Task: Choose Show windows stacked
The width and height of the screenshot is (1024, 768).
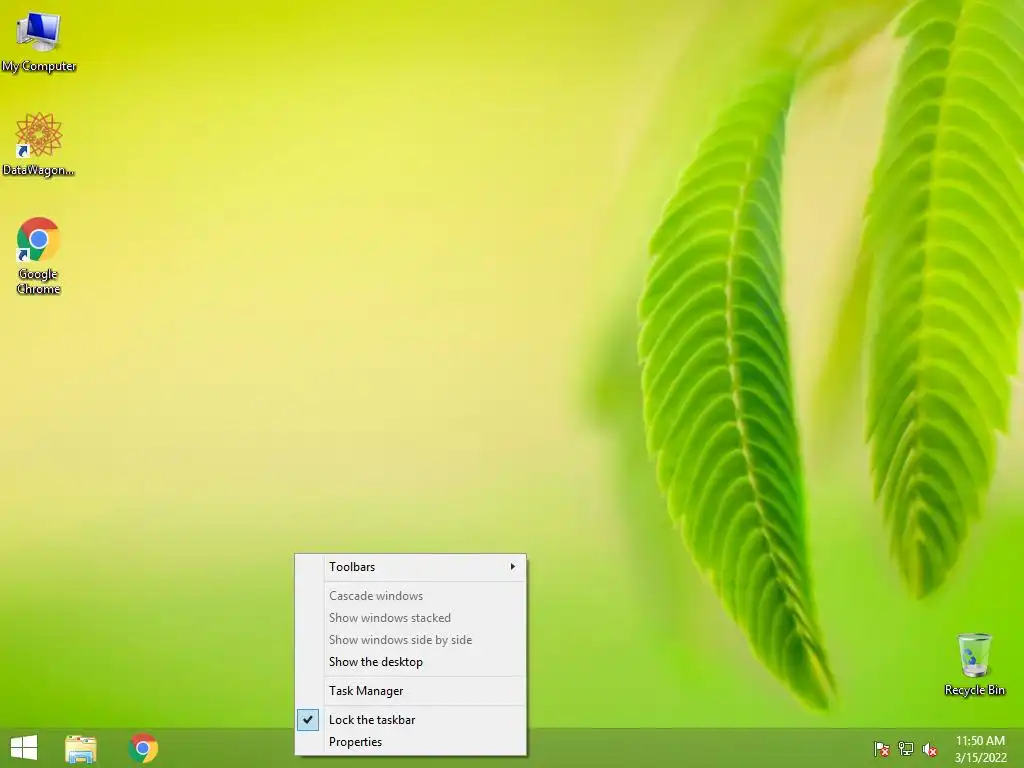Action: tap(410, 618)
